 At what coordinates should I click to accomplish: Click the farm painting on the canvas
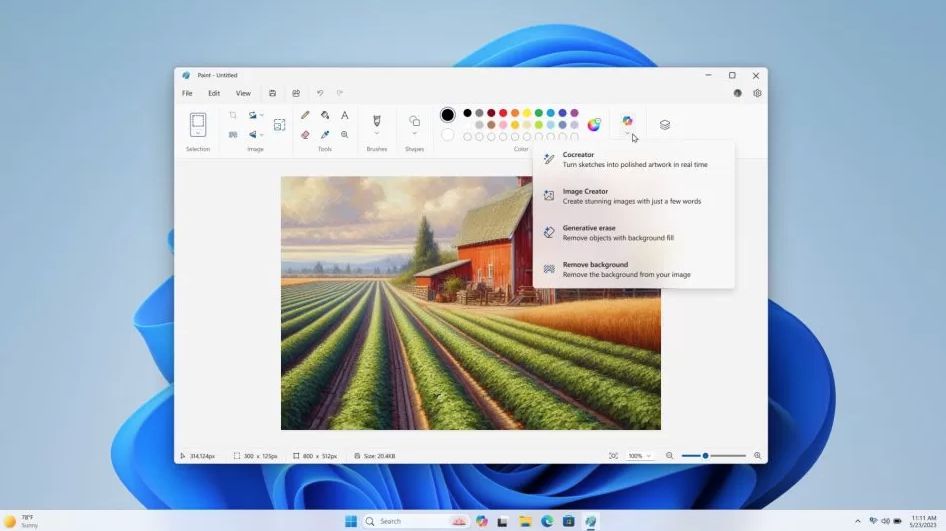point(471,303)
